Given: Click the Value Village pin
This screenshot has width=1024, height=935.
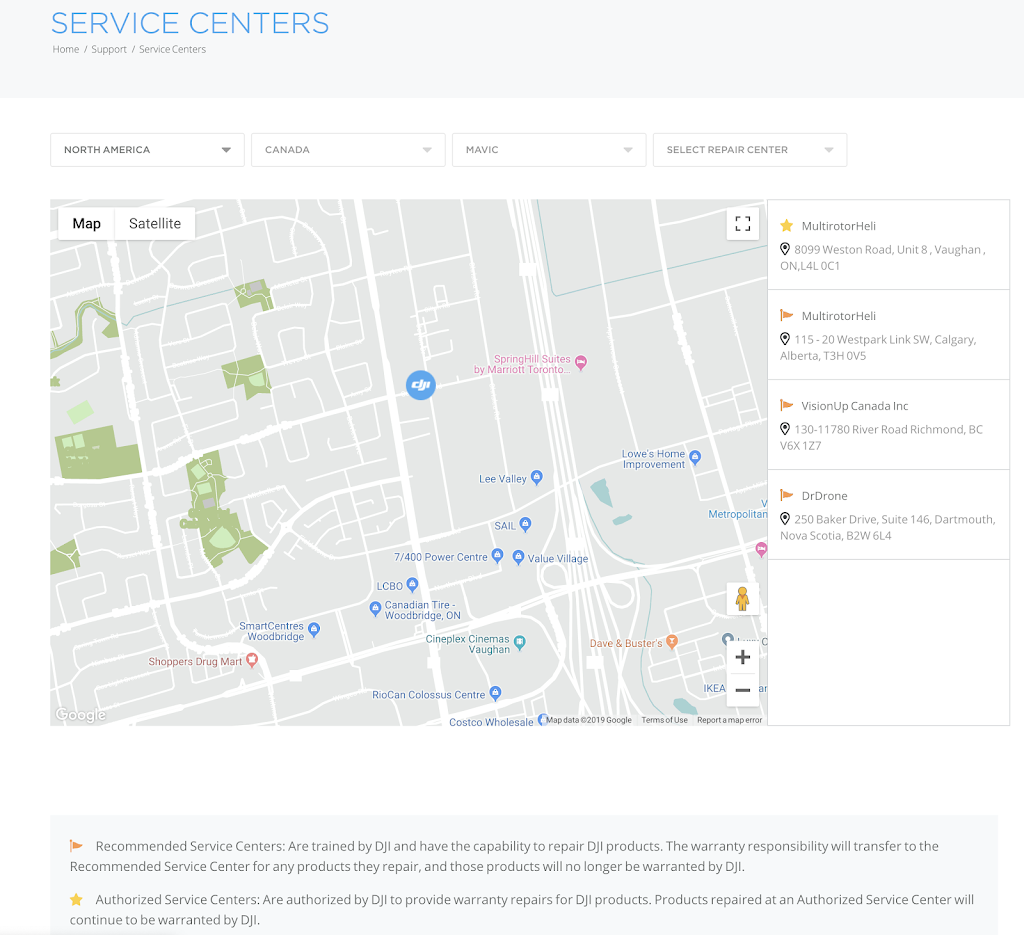Looking at the screenshot, I should click(x=518, y=557).
